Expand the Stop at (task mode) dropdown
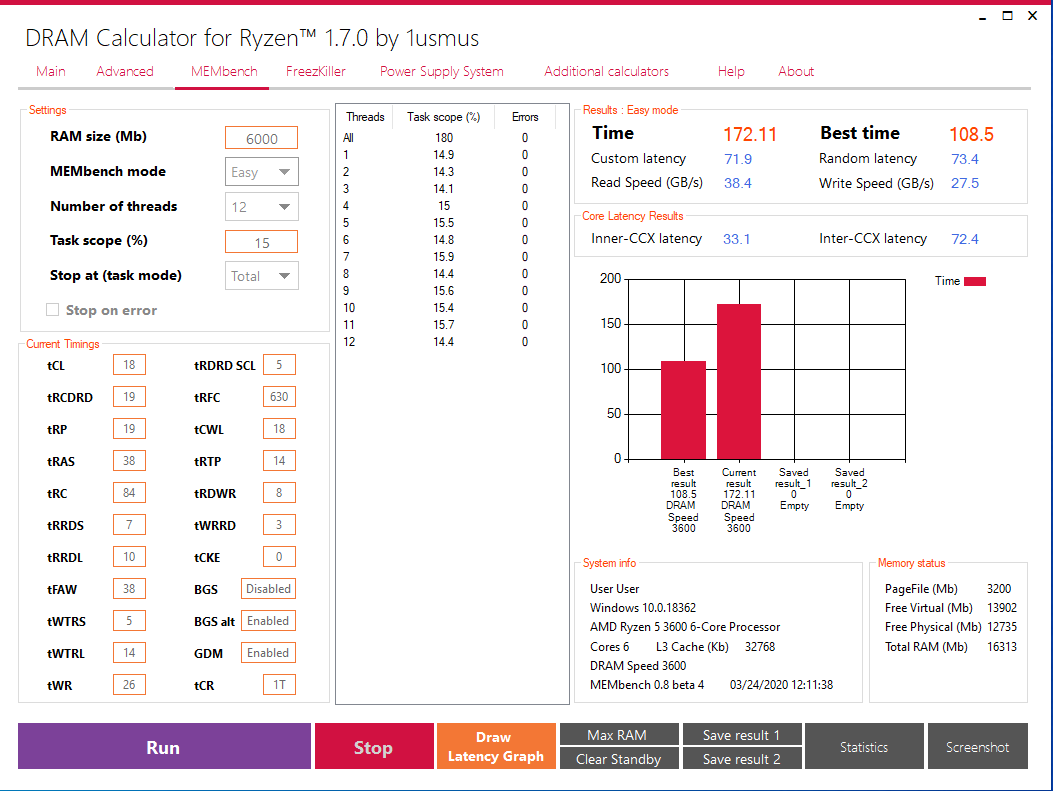 [x=261, y=276]
